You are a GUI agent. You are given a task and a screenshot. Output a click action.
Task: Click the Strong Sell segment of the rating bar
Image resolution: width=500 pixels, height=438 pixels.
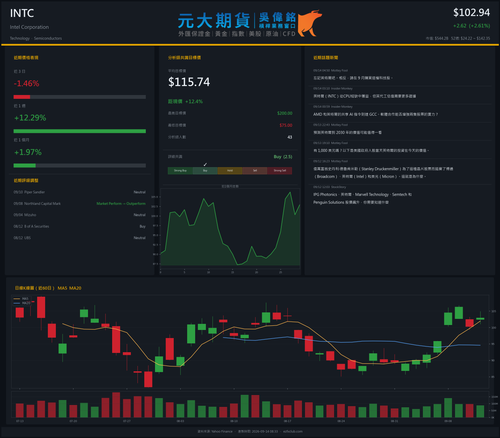280,171
